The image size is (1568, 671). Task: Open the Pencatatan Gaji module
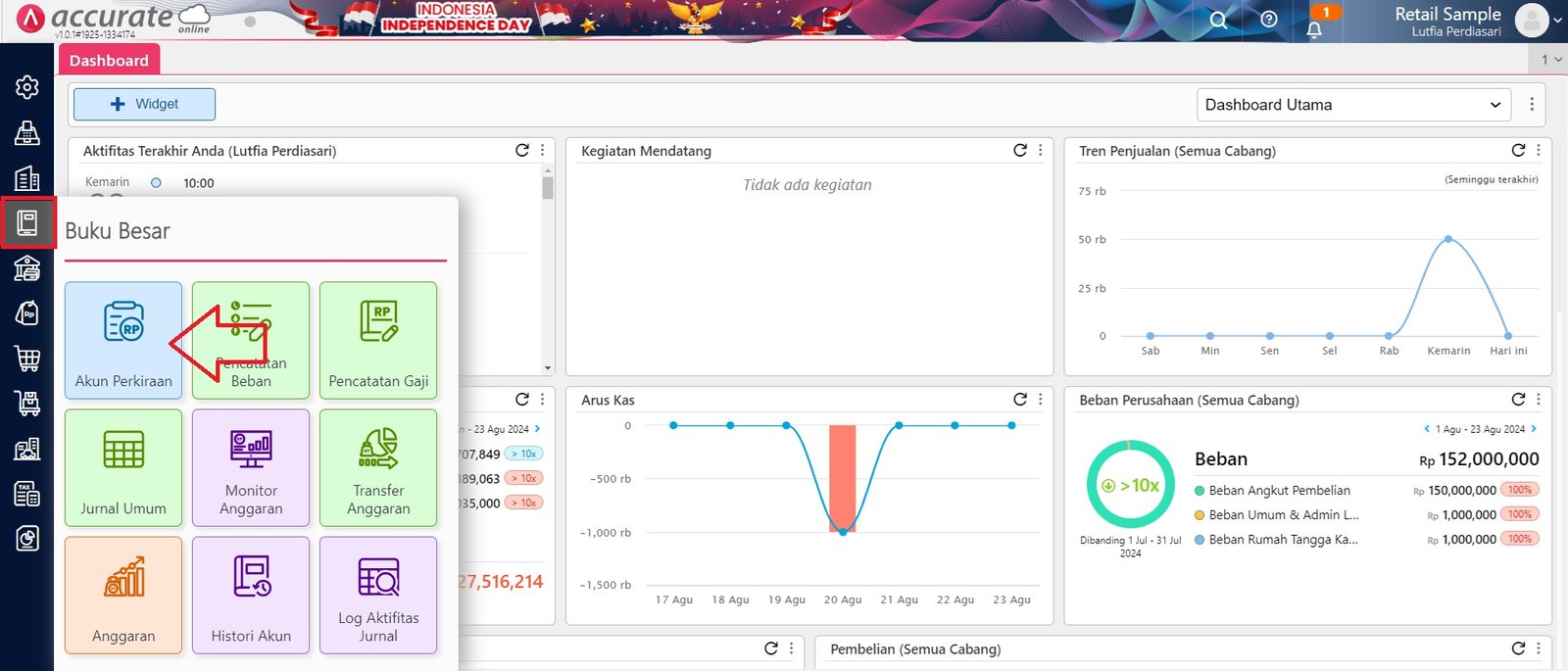tap(378, 339)
